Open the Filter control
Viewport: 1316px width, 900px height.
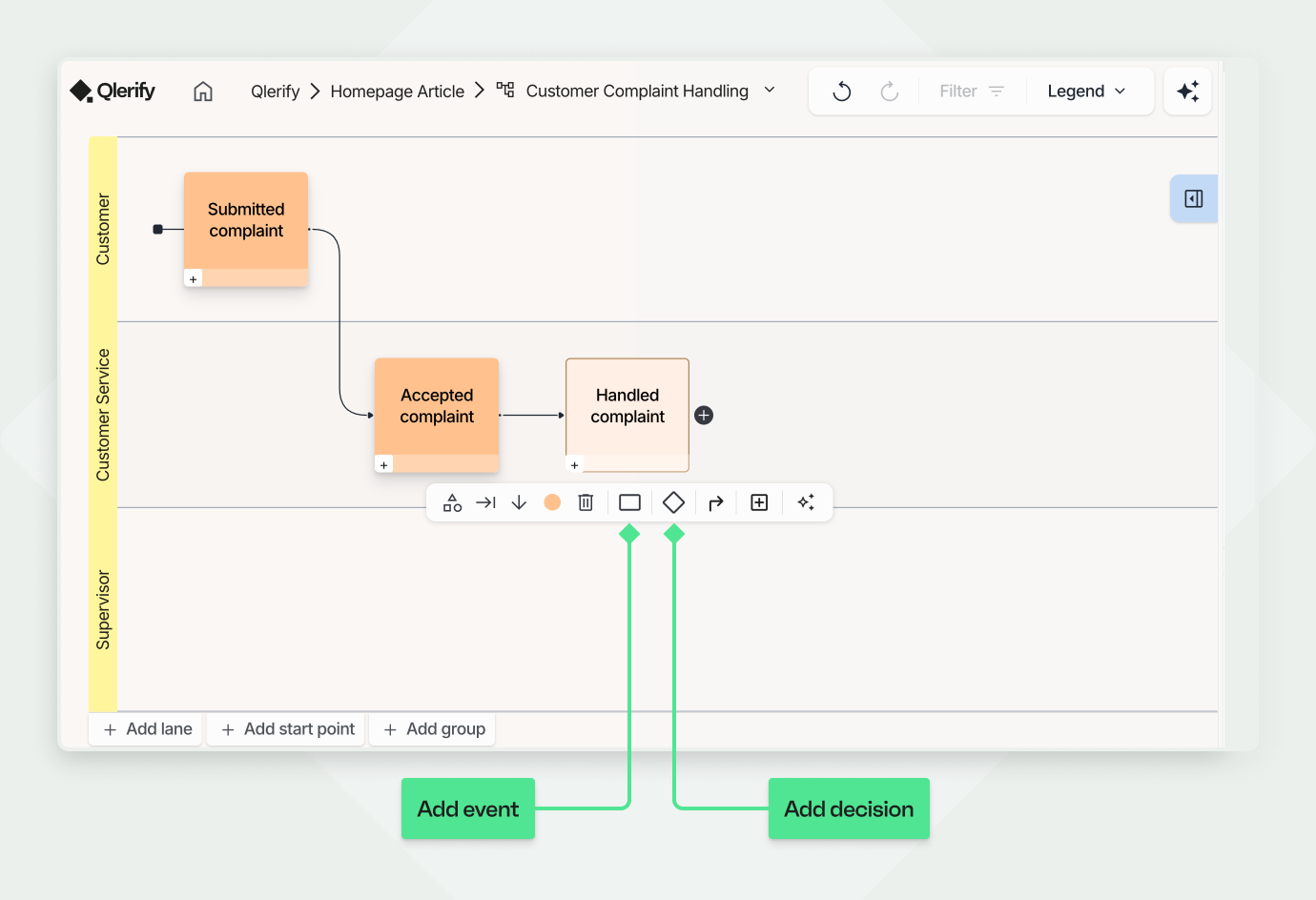tap(972, 92)
